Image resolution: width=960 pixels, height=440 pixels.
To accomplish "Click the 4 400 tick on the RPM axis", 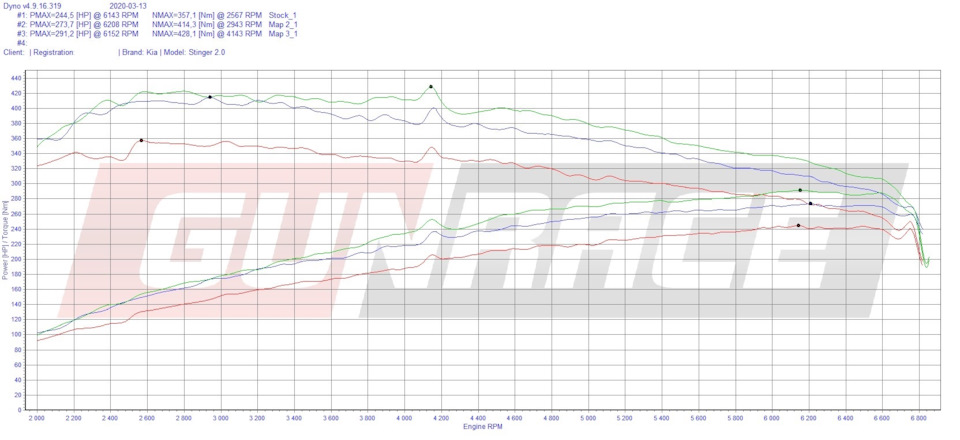I will pyautogui.click(x=478, y=418).
